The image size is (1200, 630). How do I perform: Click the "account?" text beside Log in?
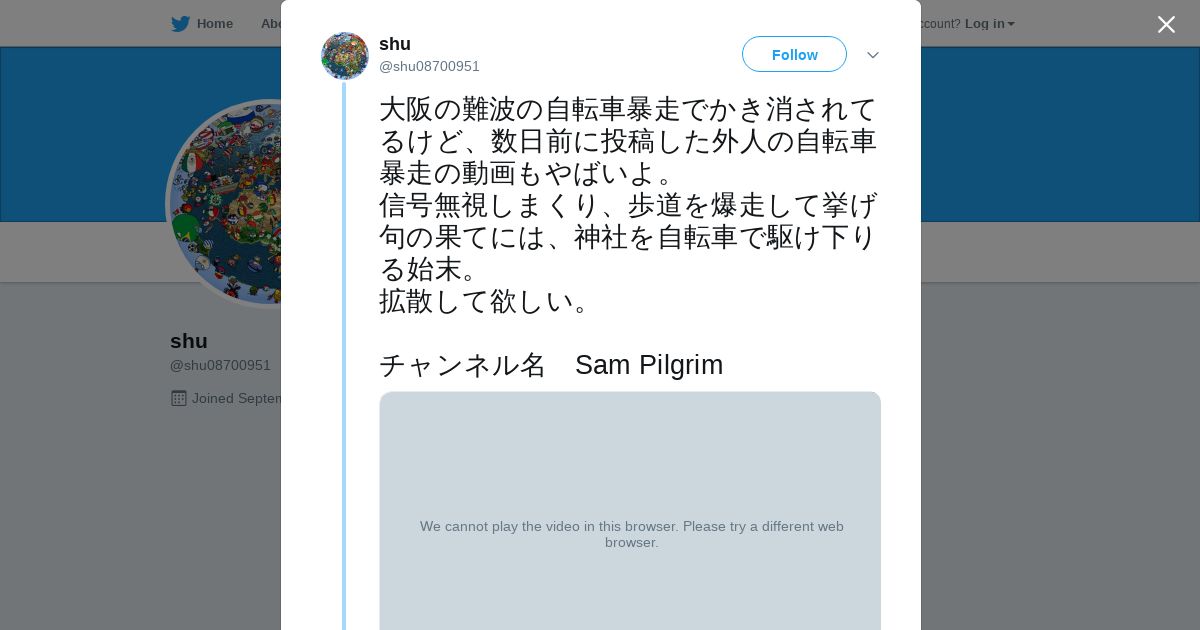pos(939,24)
